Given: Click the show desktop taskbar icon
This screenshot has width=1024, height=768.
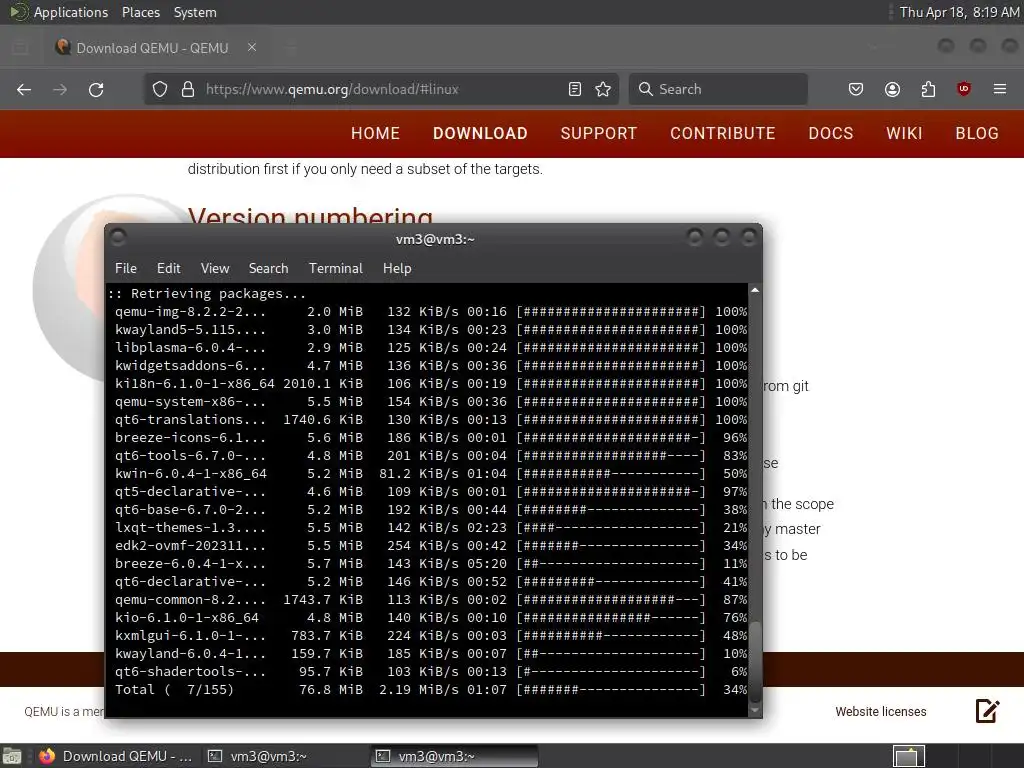Looking at the screenshot, I should point(12,756).
